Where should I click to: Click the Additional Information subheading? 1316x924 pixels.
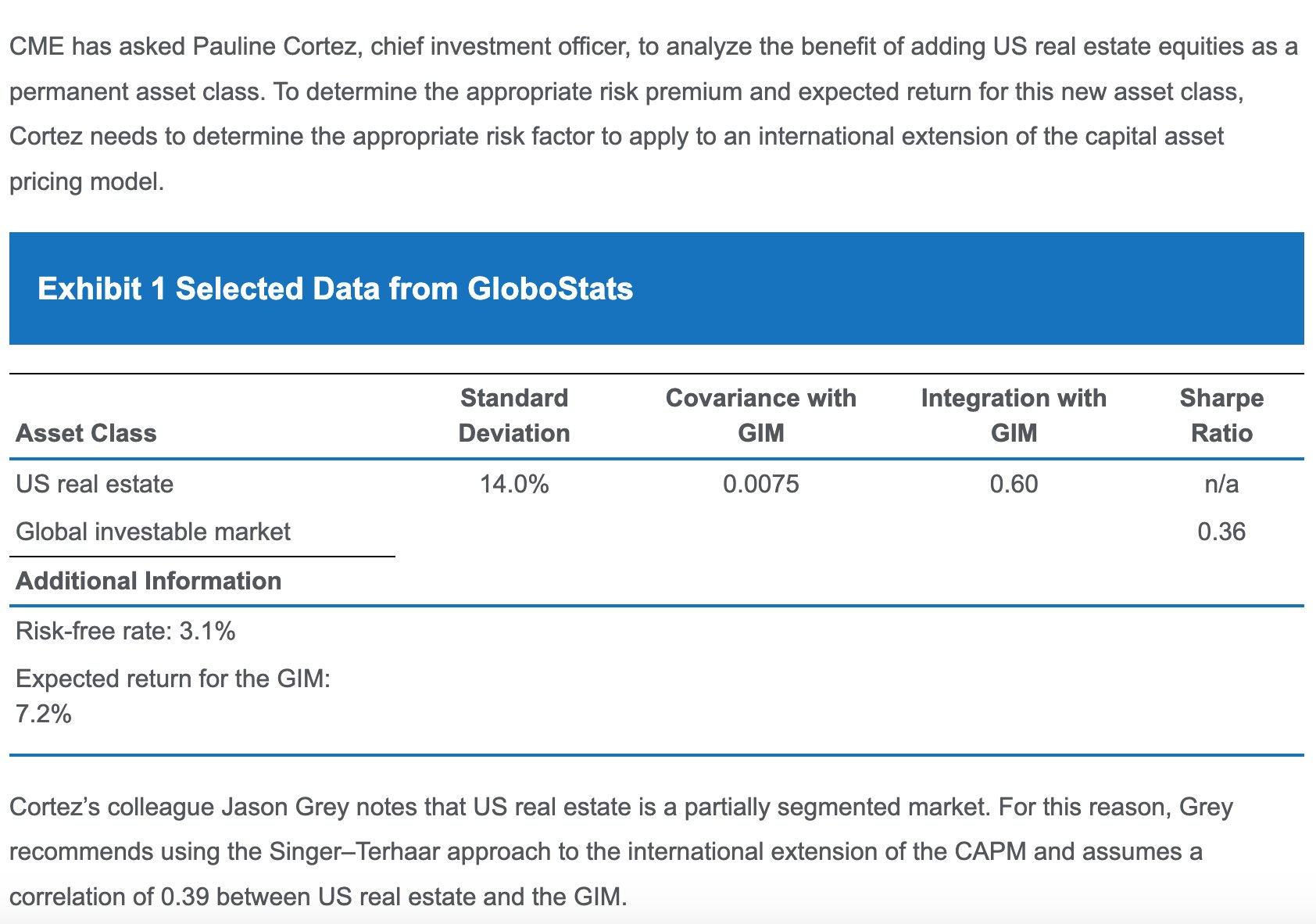[x=148, y=581]
